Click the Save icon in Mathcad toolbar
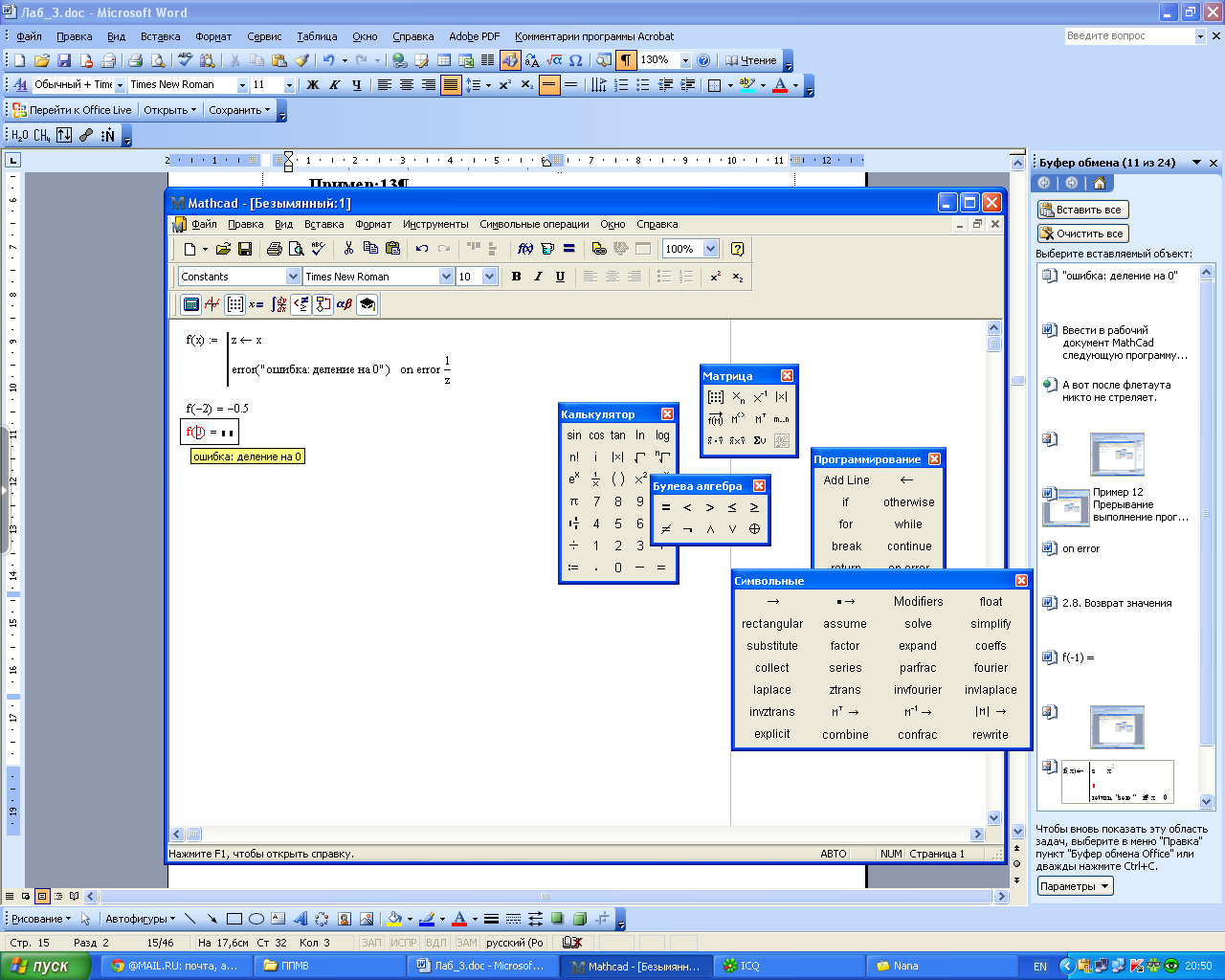 point(245,249)
